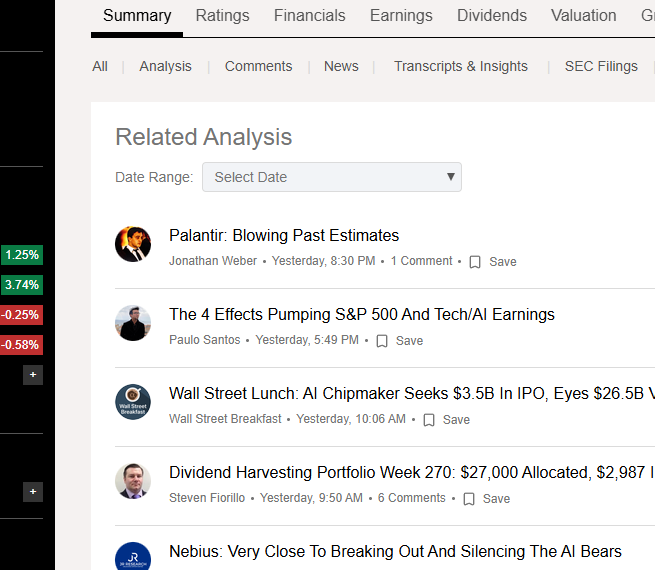Click bookmark icon on Dividend Harvesting article
The width and height of the screenshot is (655, 570).
[469, 499]
